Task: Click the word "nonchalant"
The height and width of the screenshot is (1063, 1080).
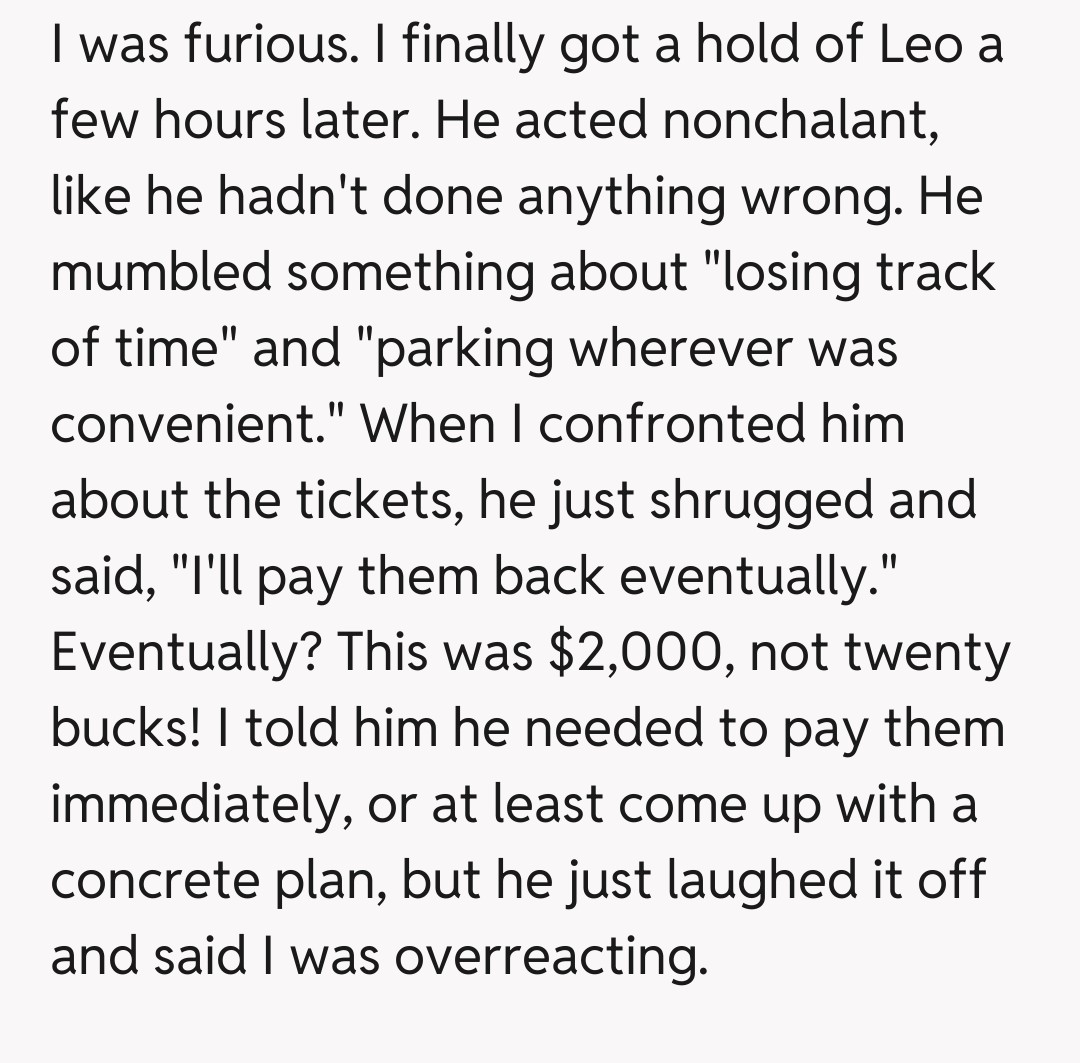Action: pyautogui.click(x=797, y=122)
